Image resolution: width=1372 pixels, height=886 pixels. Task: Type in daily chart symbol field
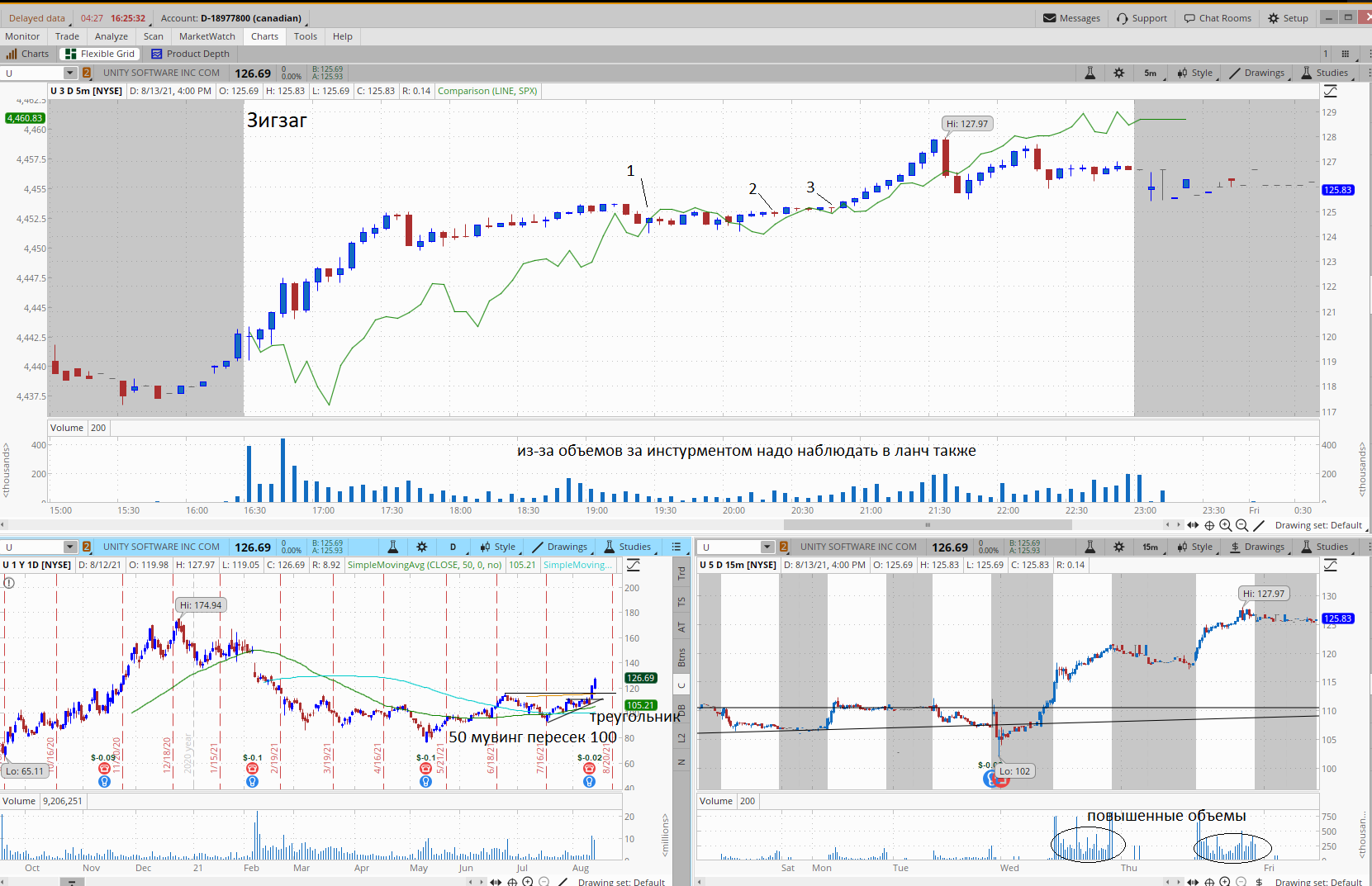click(32, 547)
